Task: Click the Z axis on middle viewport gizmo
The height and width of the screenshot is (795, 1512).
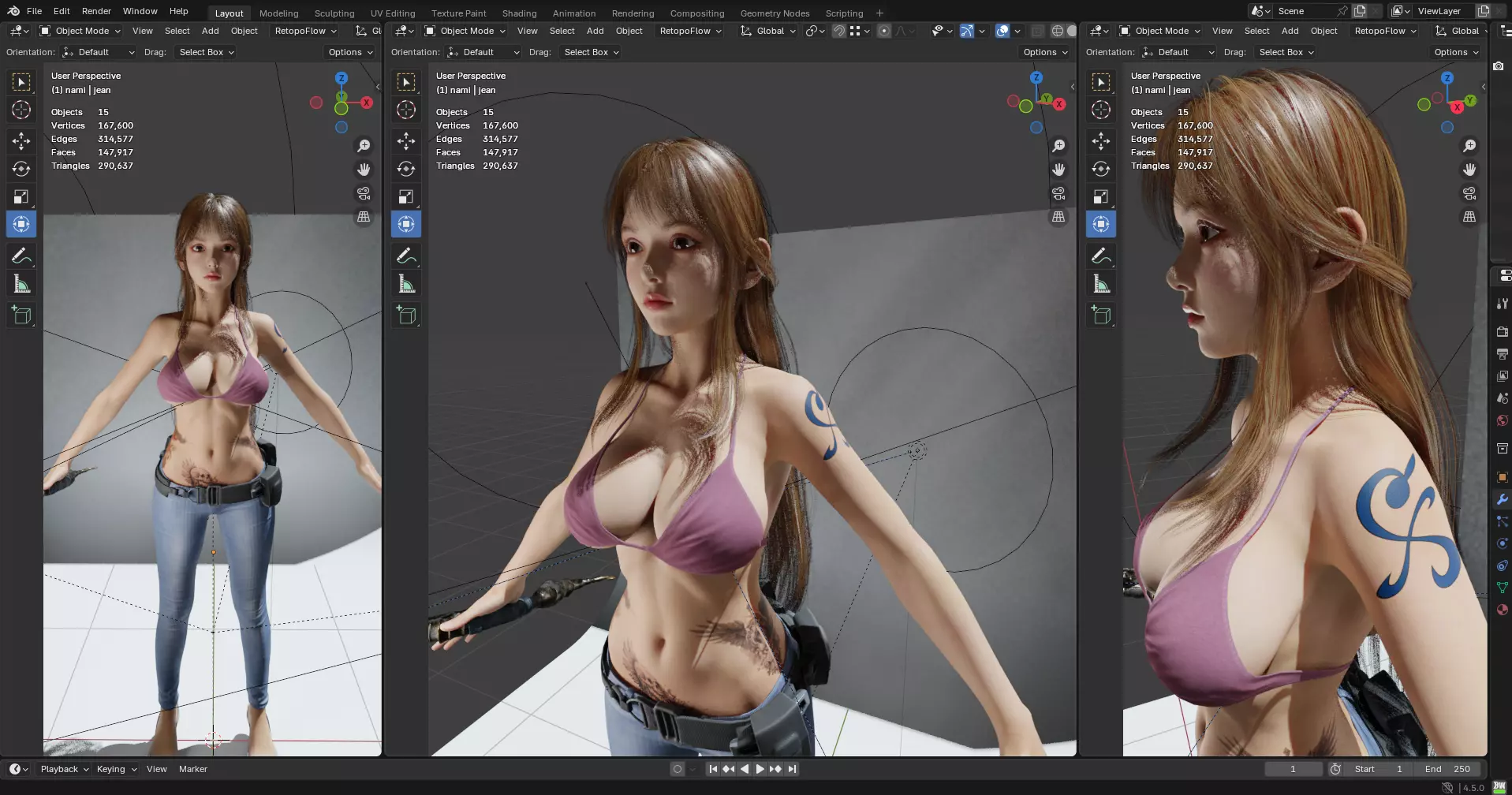Action: (x=1036, y=77)
